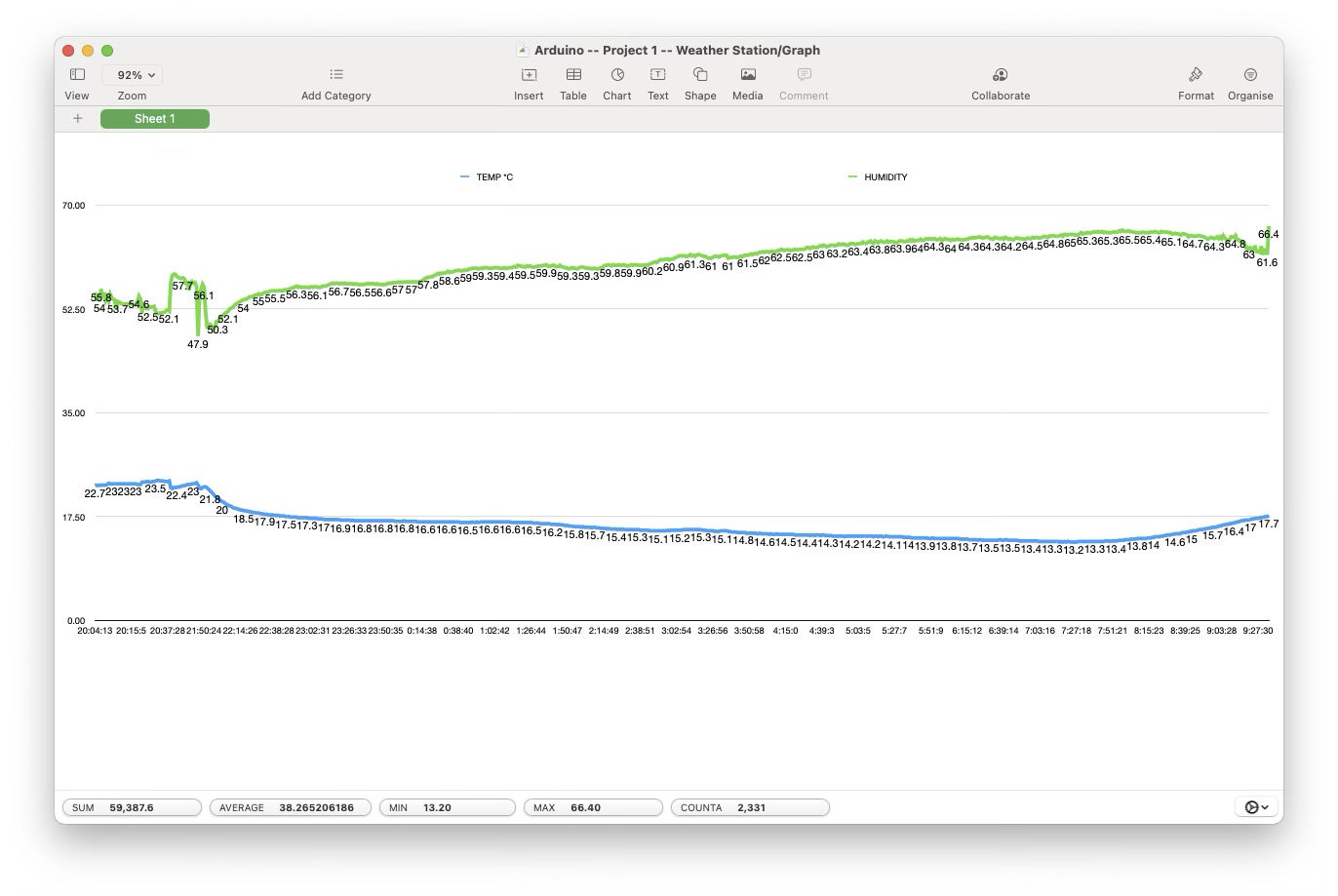Image resolution: width=1338 pixels, height=896 pixels.
Task: Toggle the Organise sidebar panel
Action: [1250, 75]
